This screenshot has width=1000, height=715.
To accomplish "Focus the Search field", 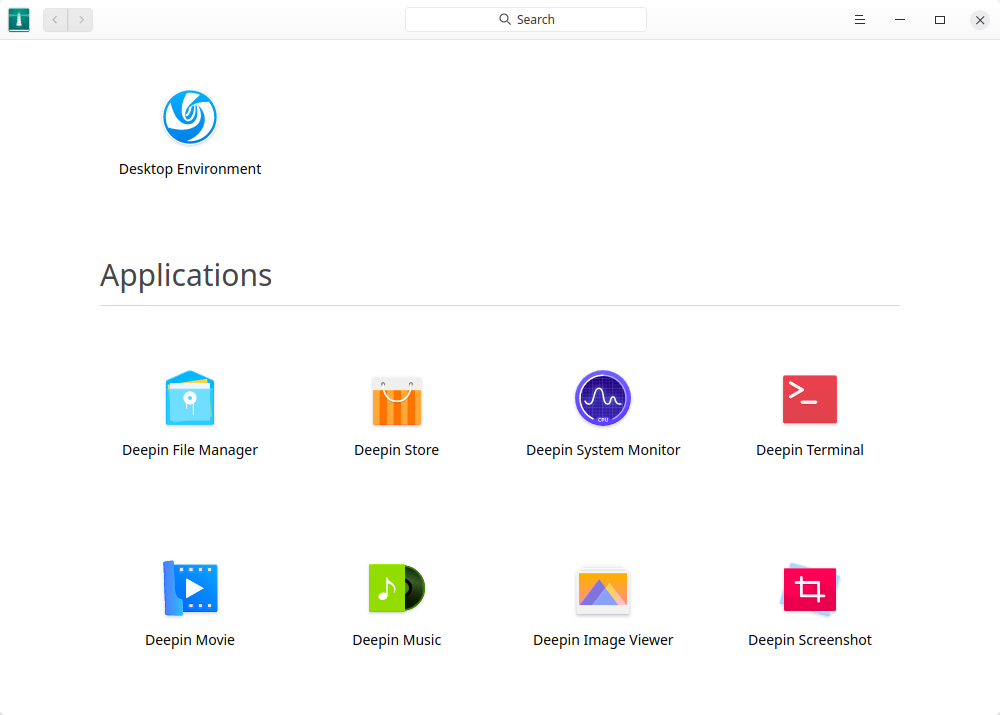I will point(526,20).
